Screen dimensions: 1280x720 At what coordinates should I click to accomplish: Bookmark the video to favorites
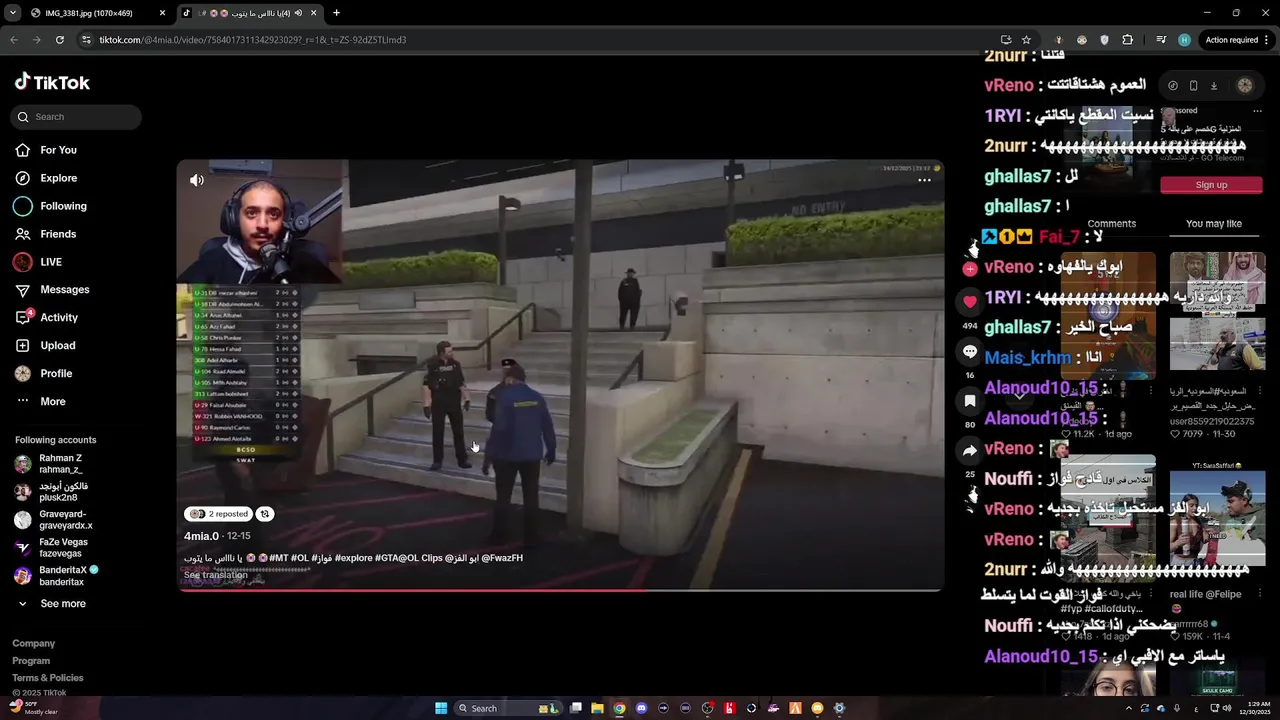pos(970,401)
